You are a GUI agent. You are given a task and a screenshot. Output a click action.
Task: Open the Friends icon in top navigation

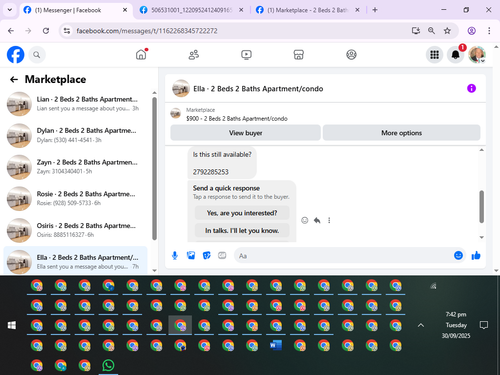coord(194,55)
